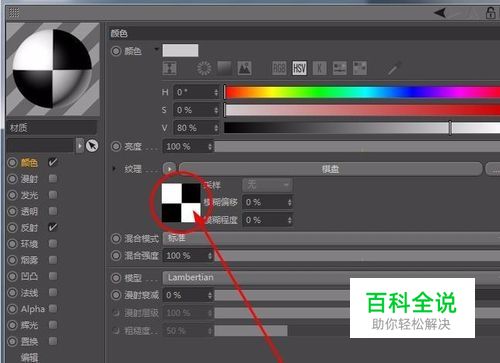Screen dimensions: 500x363
Task: Select the 反射 channel in the list
Action: point(29,228)
